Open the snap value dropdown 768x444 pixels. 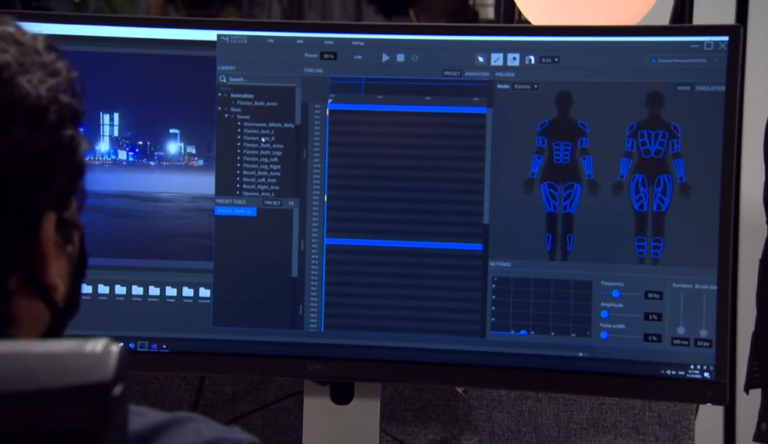(x=549, y=60)
